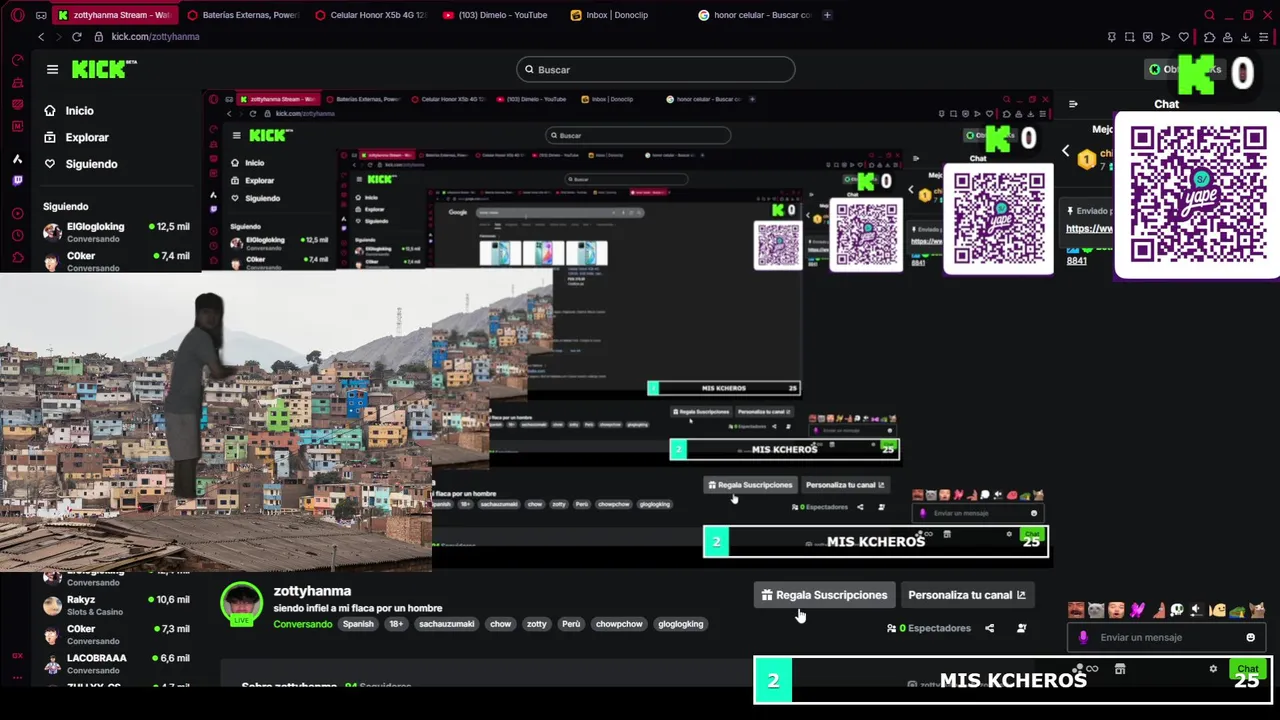Open emoji picker in chat input

click(1250, 637)
